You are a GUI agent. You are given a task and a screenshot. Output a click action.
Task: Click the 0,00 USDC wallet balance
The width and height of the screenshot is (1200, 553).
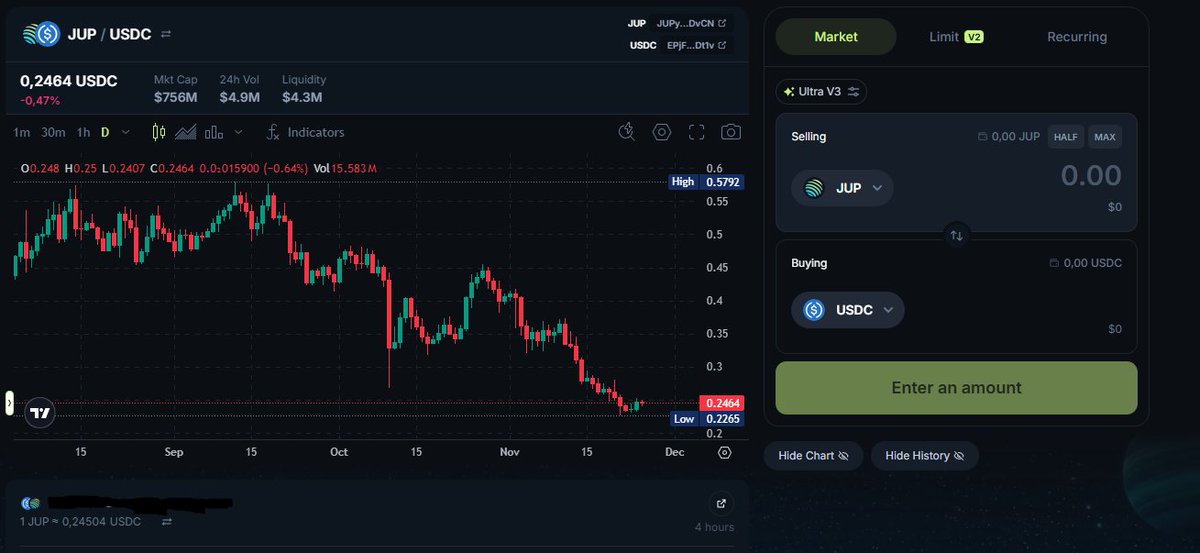(1085, 263)
